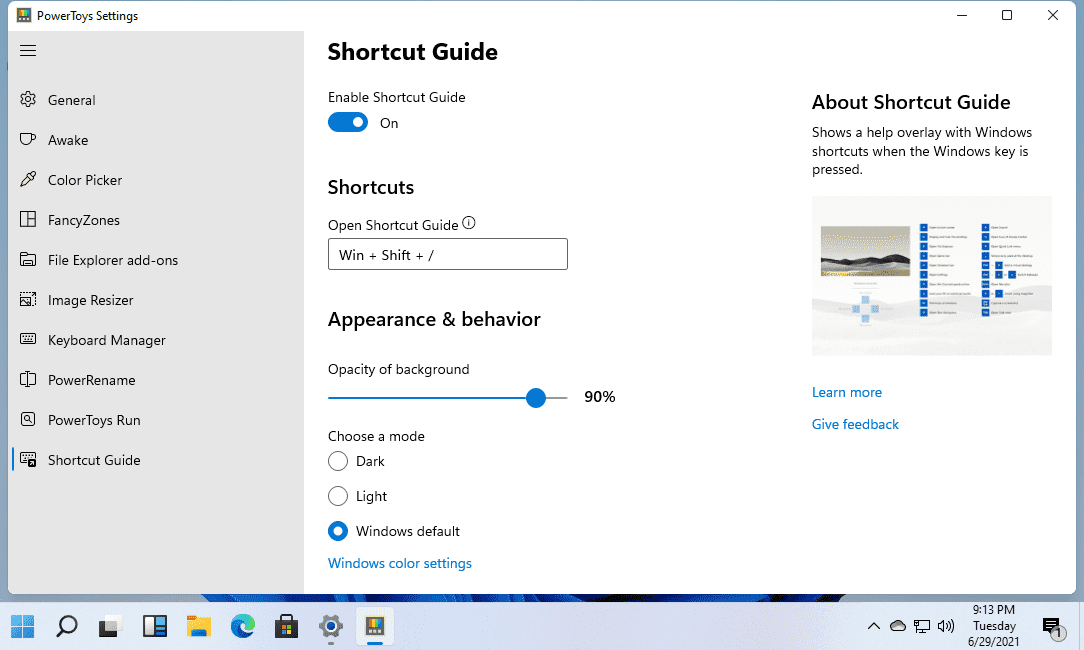Launch File Explorer from the taskbar
Viewport: 1084px width, 650px height.
[198, 626]
